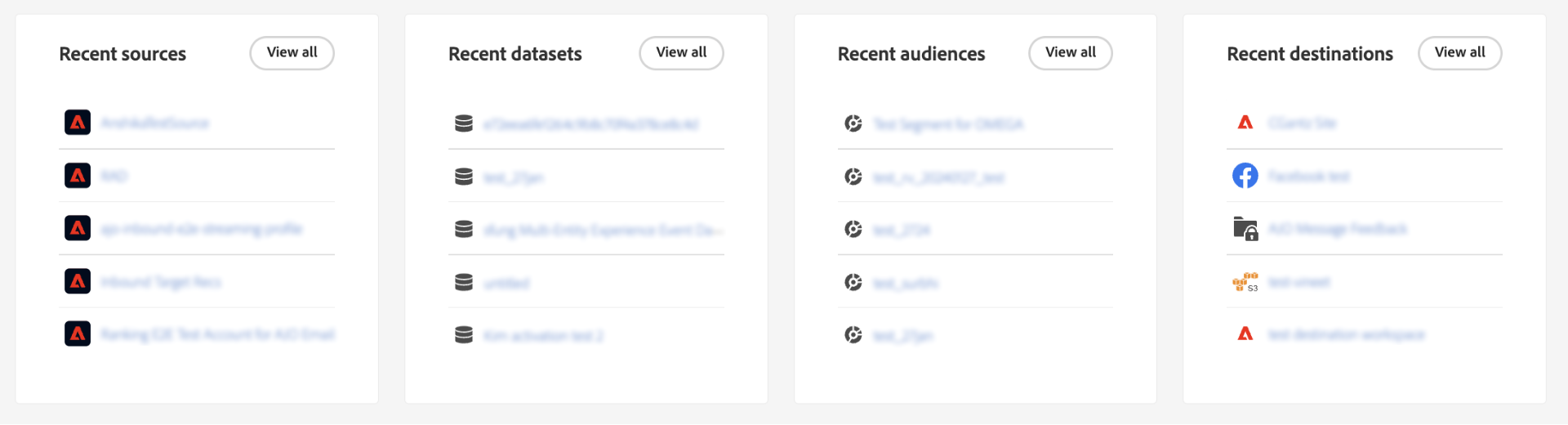Click the first database icon in Recent datasets
Image resolution: width=1568 pixels, height=425 pixels.
point(464,123)
